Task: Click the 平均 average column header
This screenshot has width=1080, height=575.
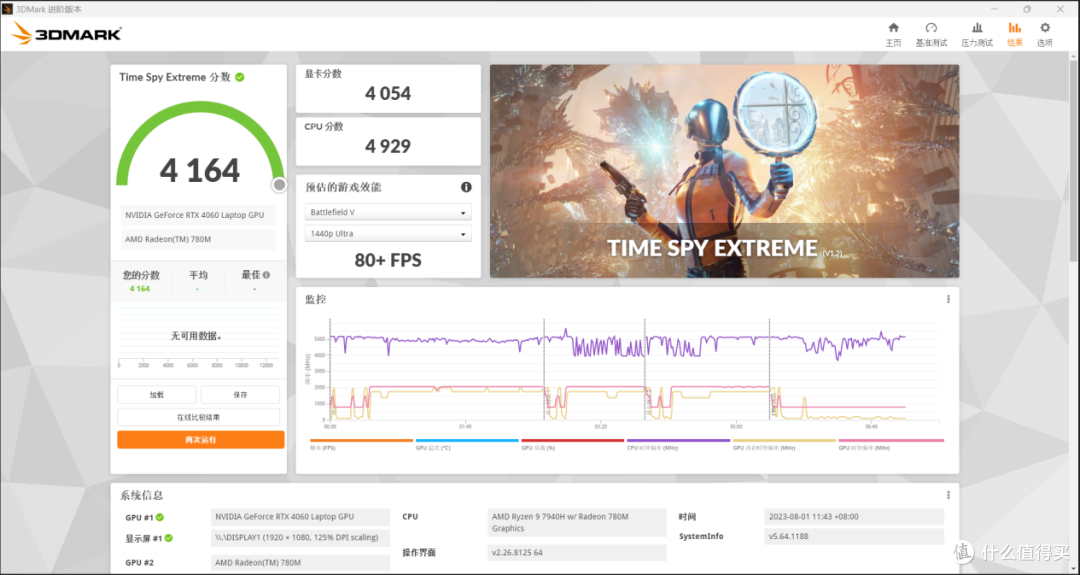Action: point(198,275)
